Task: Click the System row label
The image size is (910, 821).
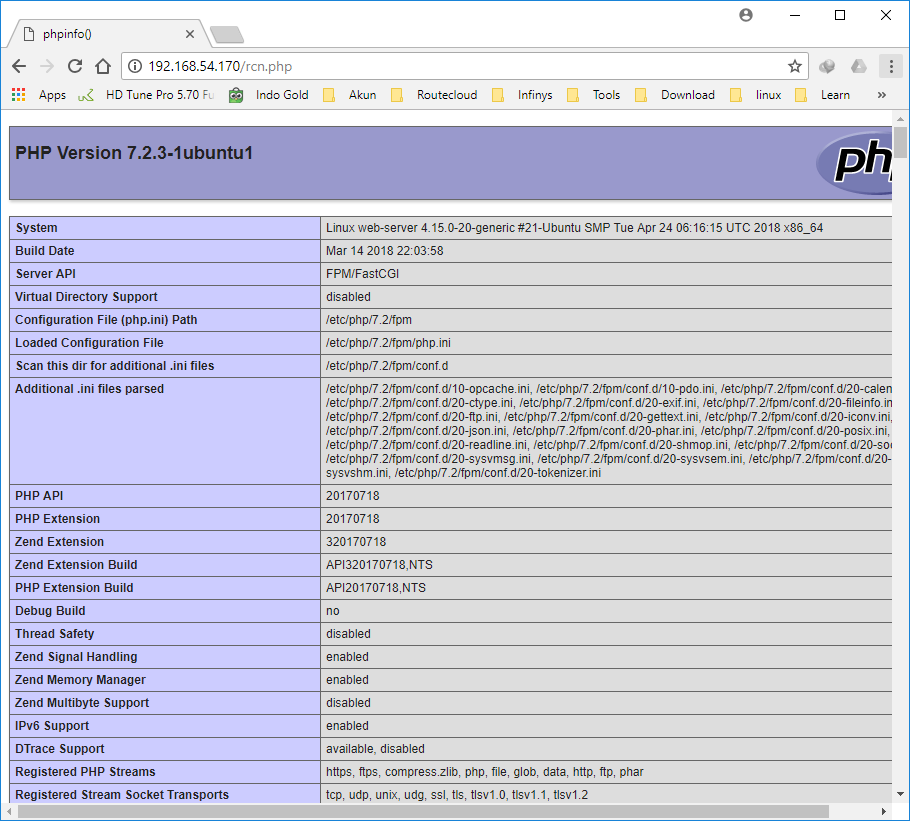Action: click(36, 227)
